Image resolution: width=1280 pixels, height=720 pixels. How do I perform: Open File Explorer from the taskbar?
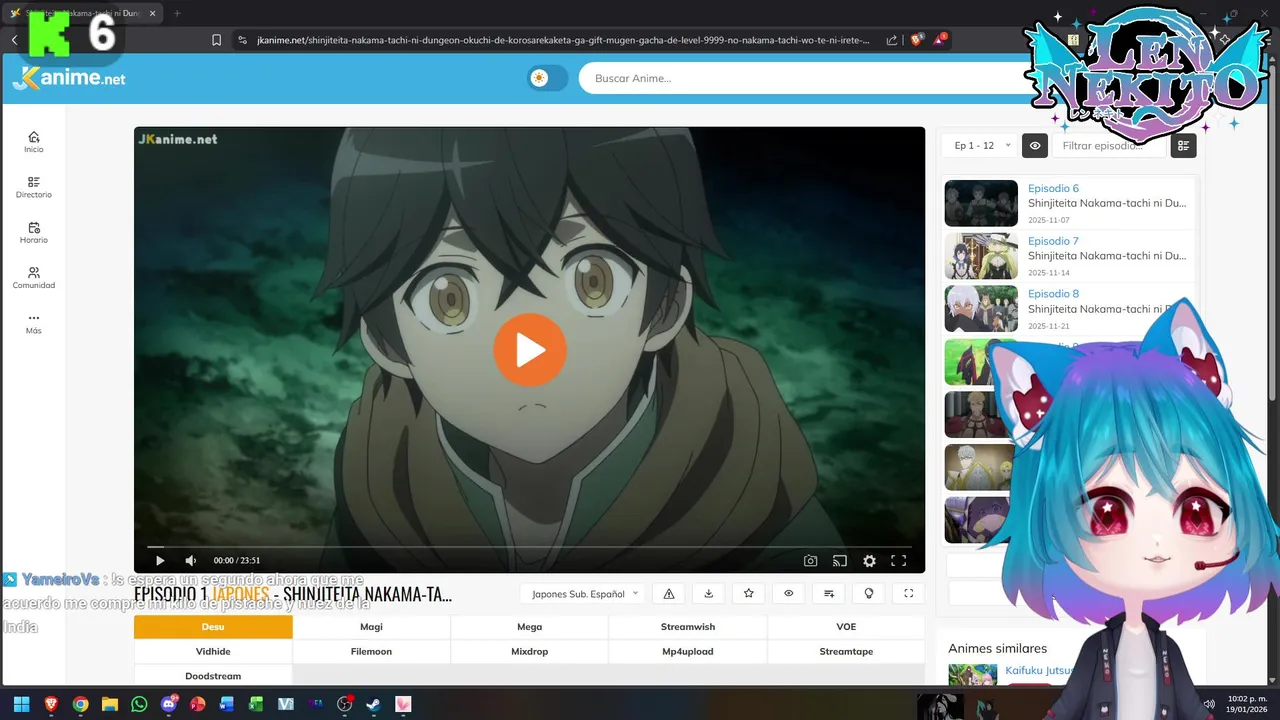click(109, 704)
